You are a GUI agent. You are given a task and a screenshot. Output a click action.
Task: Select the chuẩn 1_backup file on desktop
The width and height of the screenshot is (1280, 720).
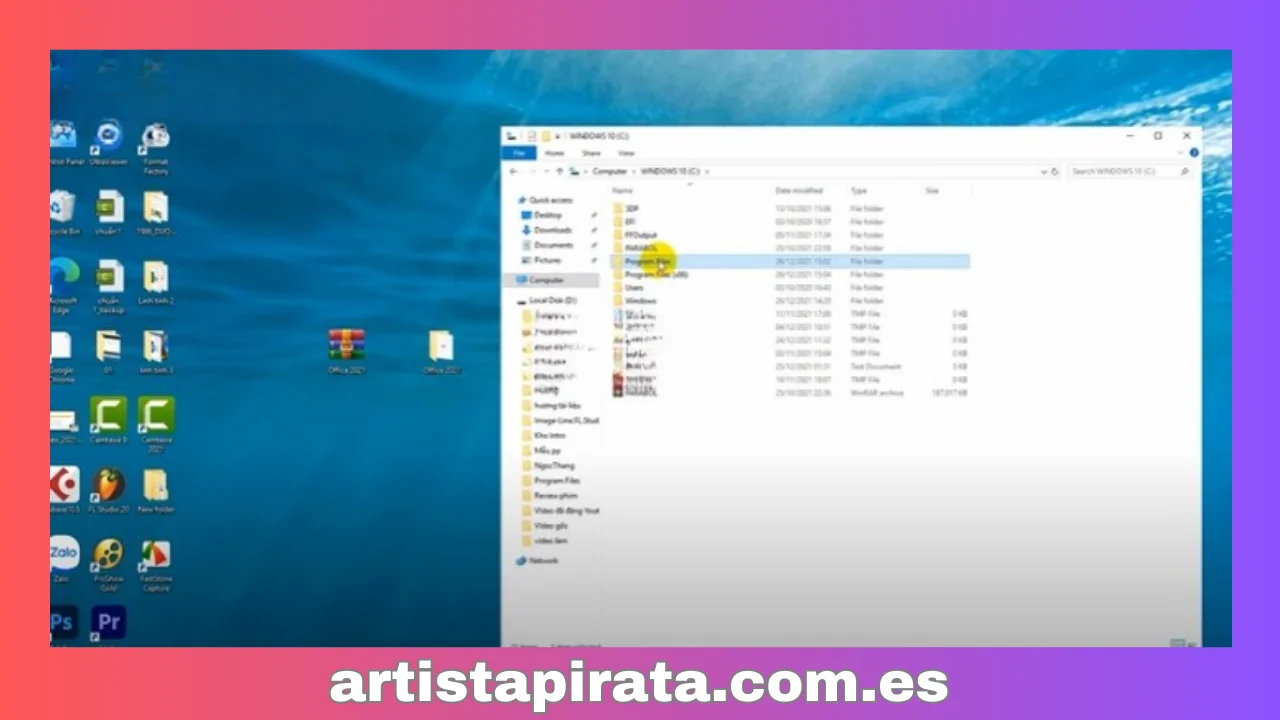point(108,286)
